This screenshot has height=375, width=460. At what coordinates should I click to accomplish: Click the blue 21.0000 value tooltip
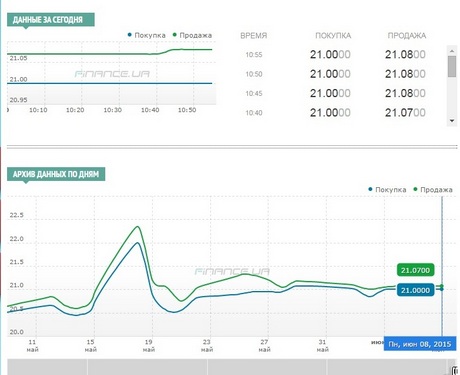pos(415,290)
